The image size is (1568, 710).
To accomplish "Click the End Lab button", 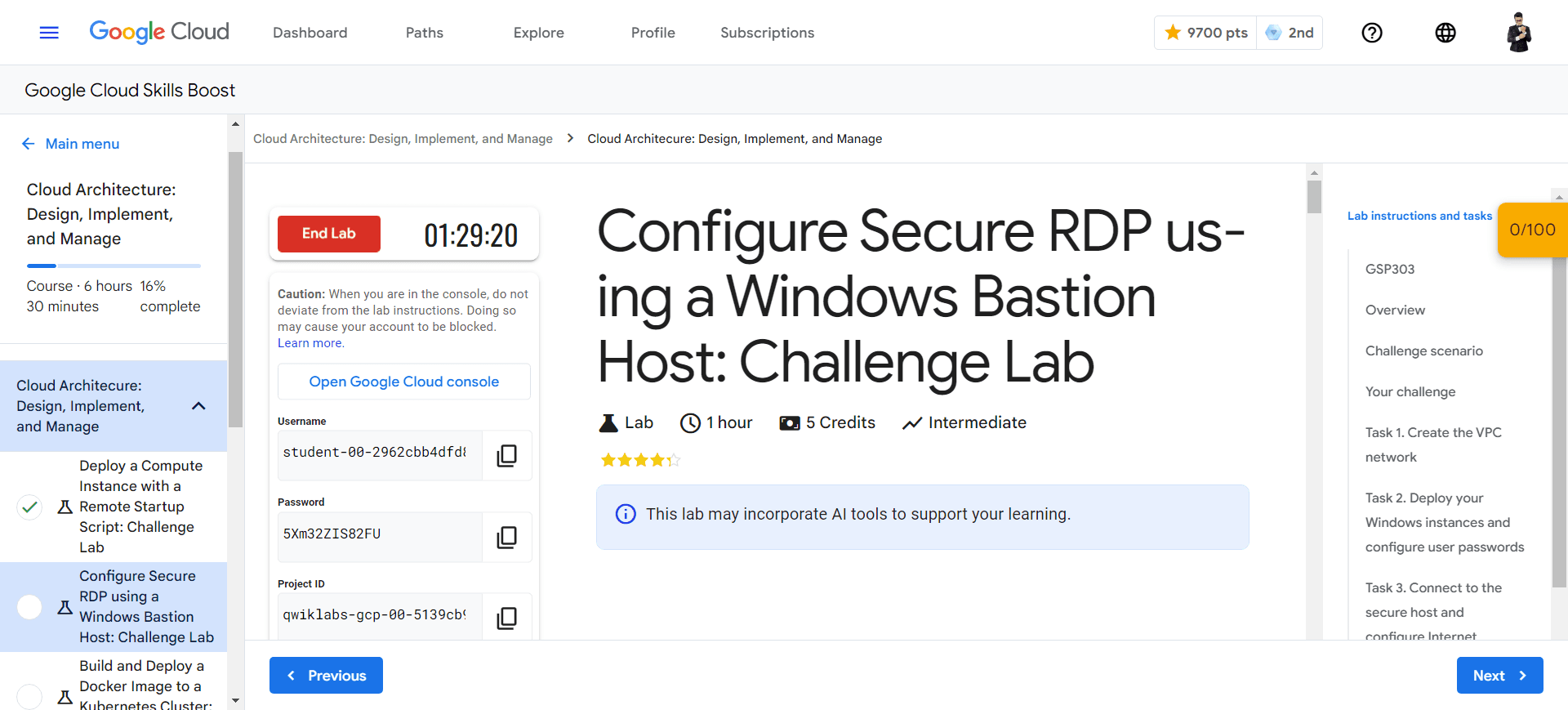I will point(329,234).
